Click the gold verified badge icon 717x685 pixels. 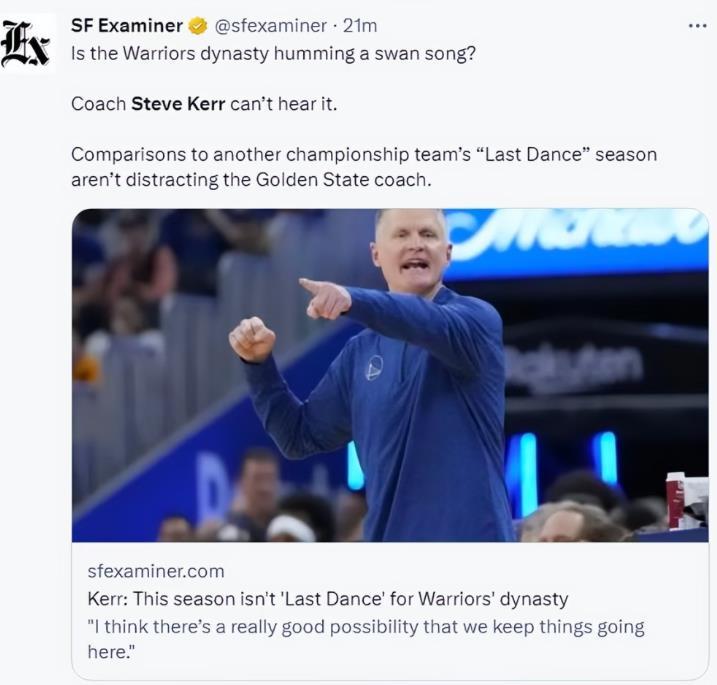tap(198, 25)
